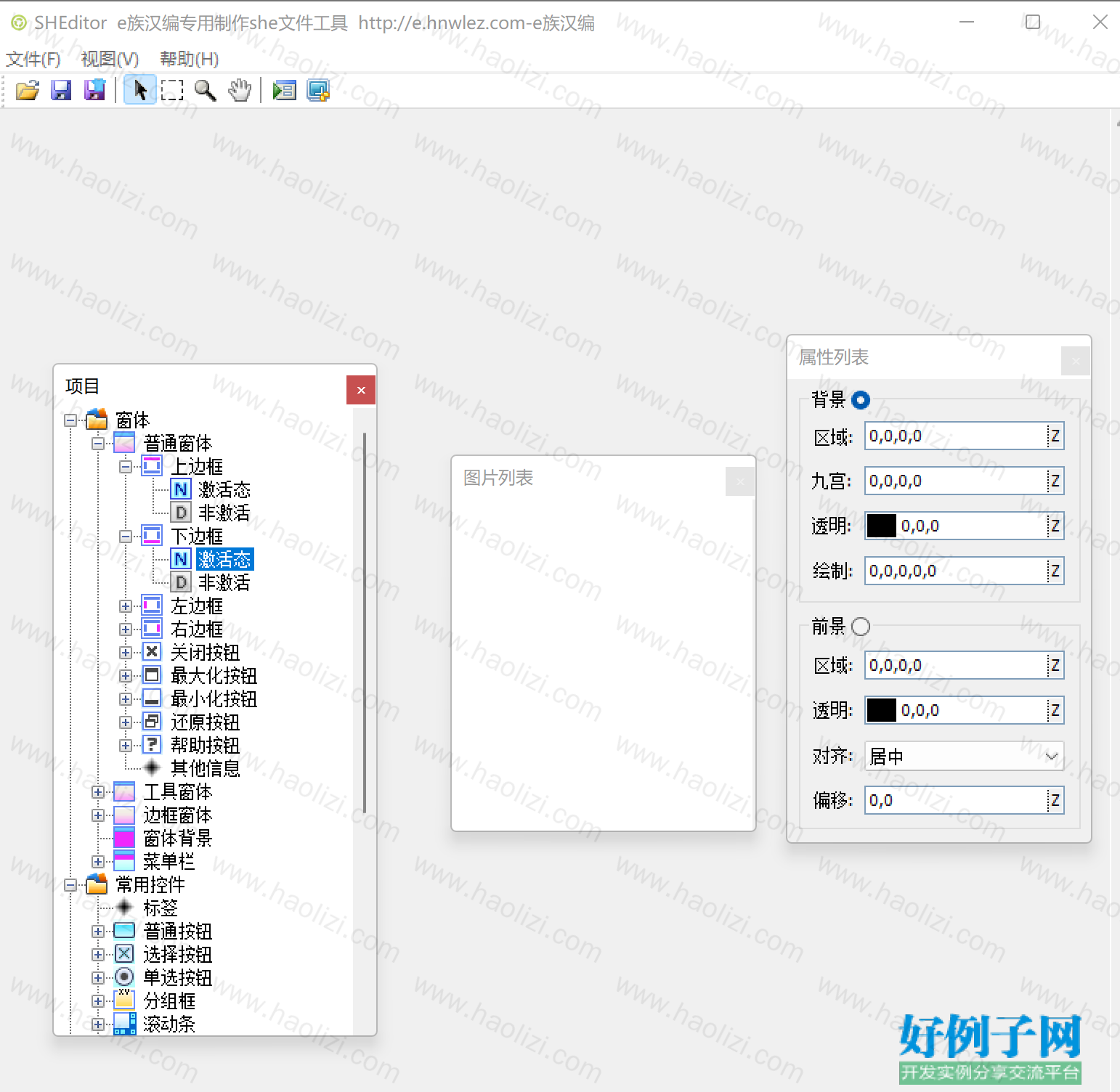The width and height of the screenshot is (1120, 1092).
Task: Click the 单选按钮 radio icon in tree
Action: point(124,977)
